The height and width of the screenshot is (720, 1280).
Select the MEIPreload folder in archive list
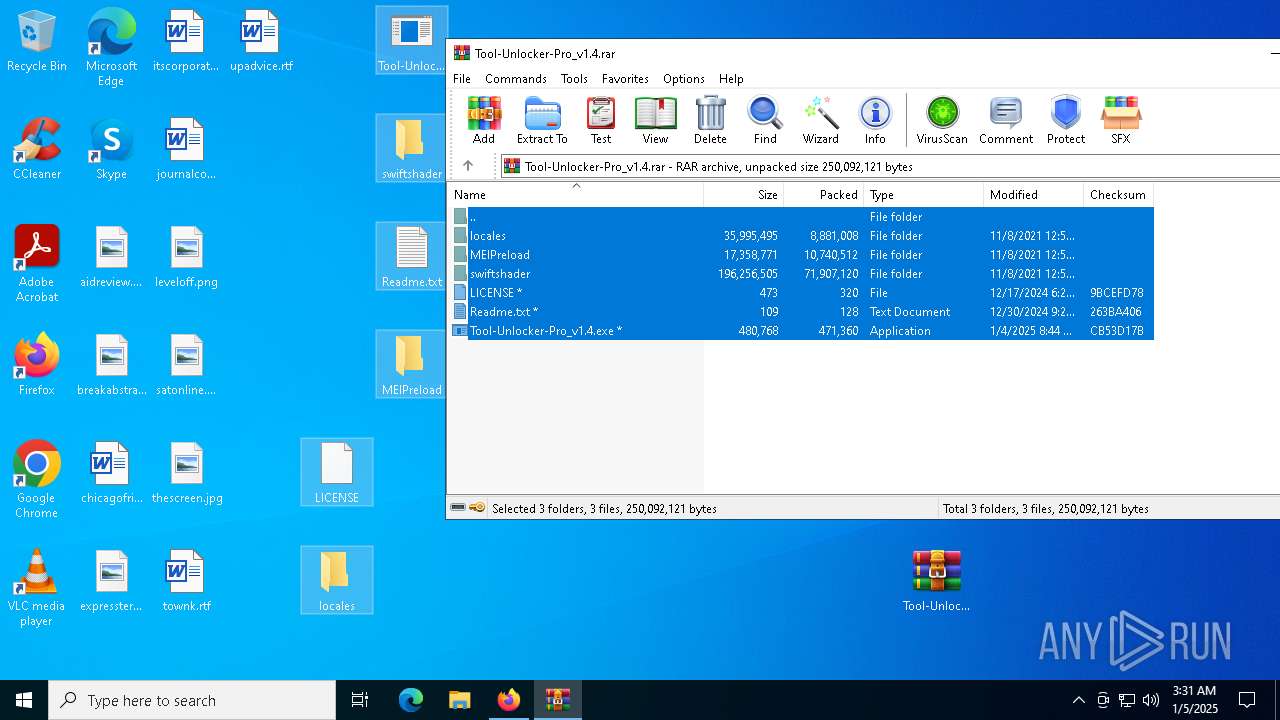[x=801, y=255]
